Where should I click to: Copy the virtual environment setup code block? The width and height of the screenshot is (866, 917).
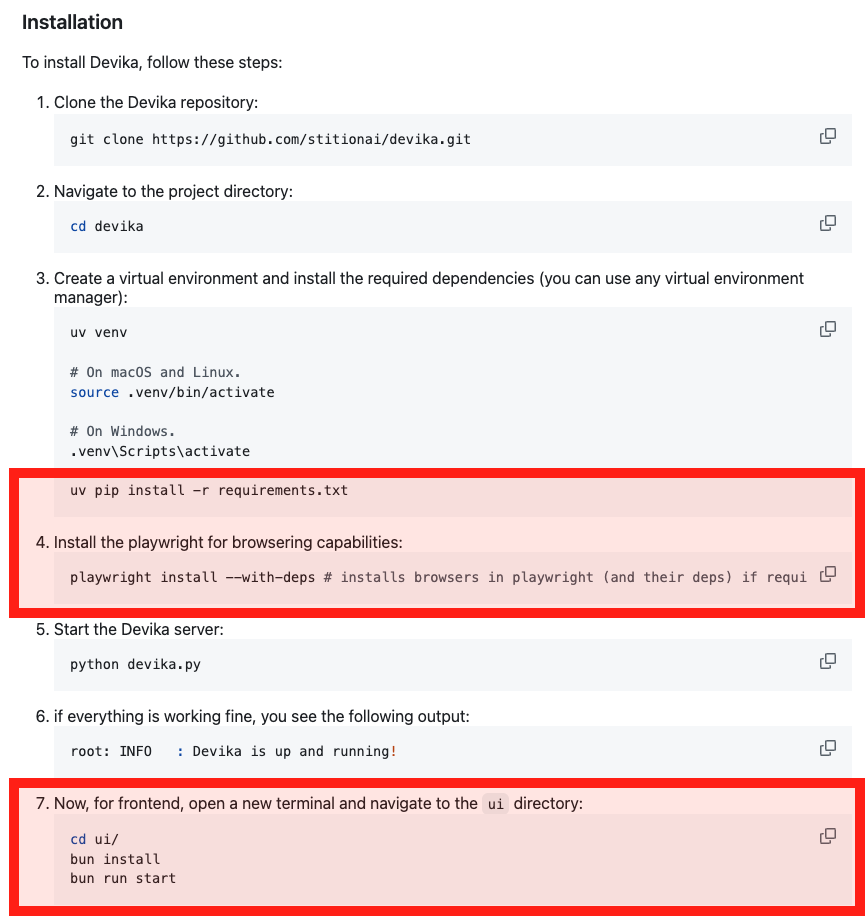pyautogui.click(x=828, y=329)
